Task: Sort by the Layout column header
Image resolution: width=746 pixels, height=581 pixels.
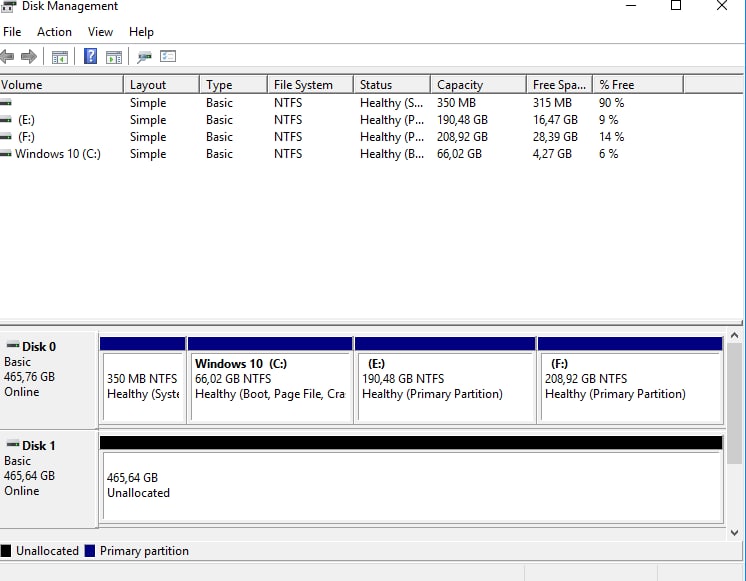Action: click(x=161, y=85)
